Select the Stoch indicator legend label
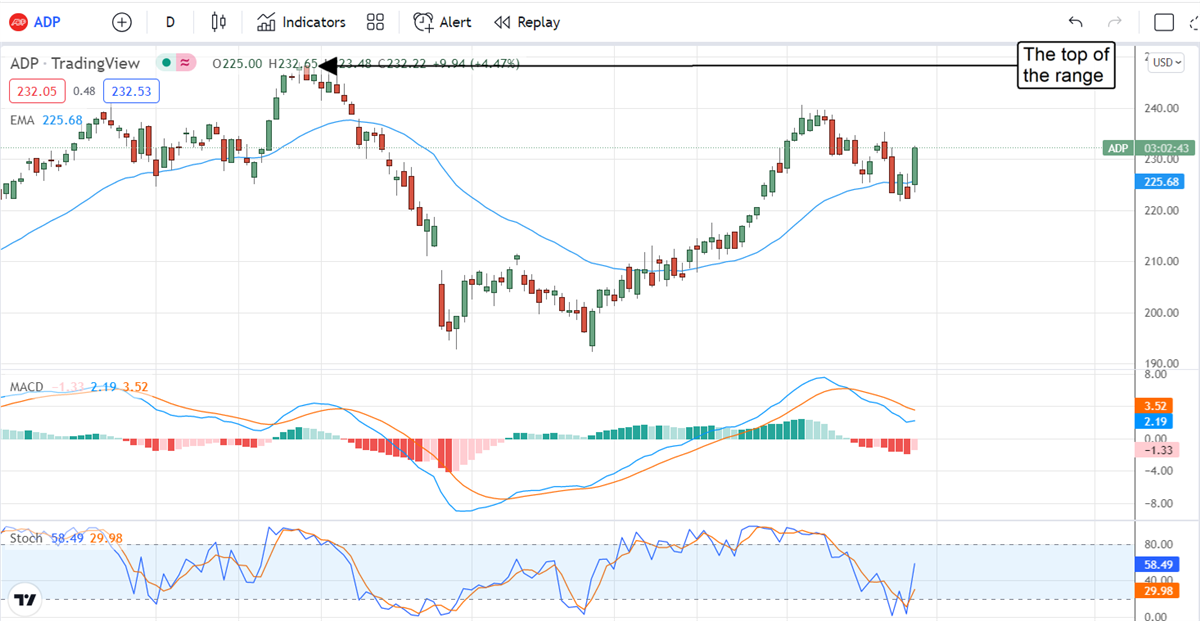The width and height of the screenshot is (1200, 621). click(26, 538)
